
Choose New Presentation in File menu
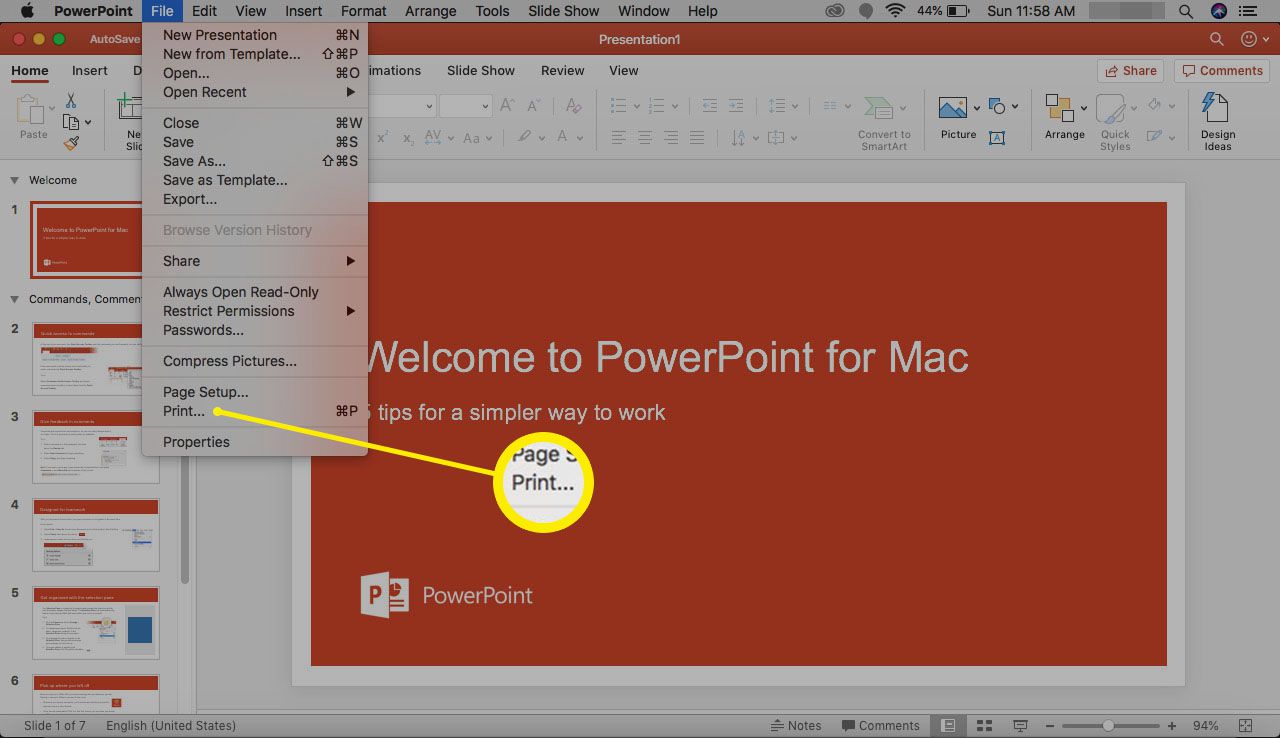click(255, 35)
